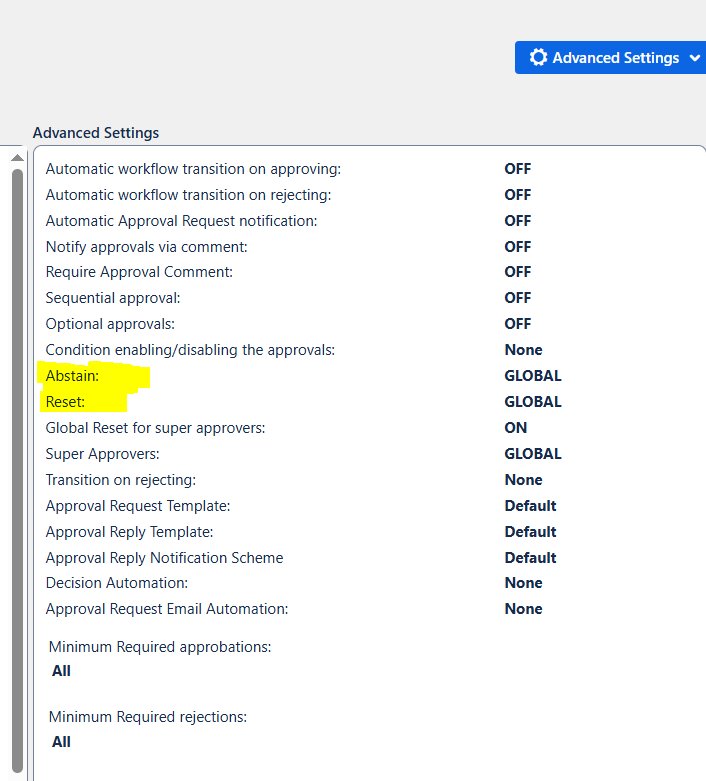
Task: Open the GLOBAL value next to Abstain
Action: (532, 376)
